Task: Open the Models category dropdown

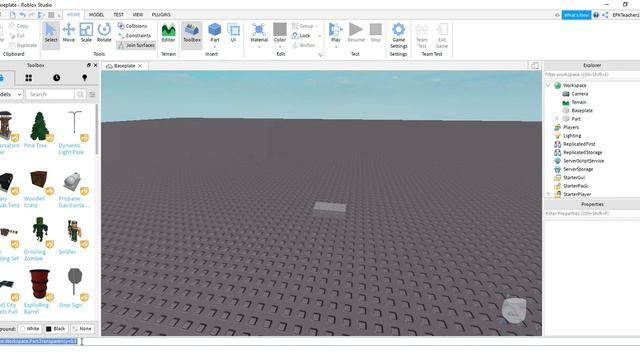Action: pos(11,94)
